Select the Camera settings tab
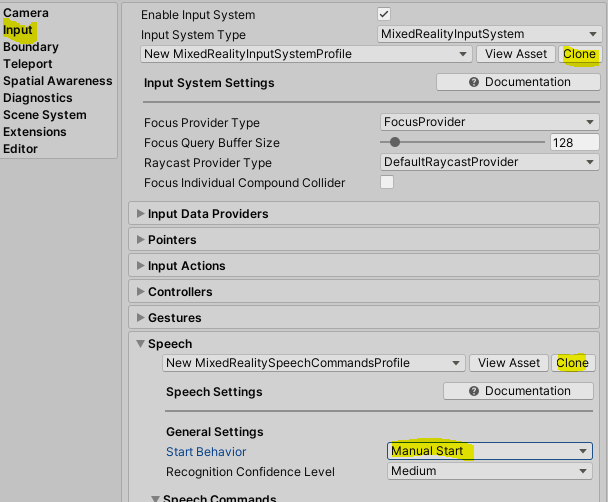This screenshot has width=608, height=502. (x=26, y=13)
